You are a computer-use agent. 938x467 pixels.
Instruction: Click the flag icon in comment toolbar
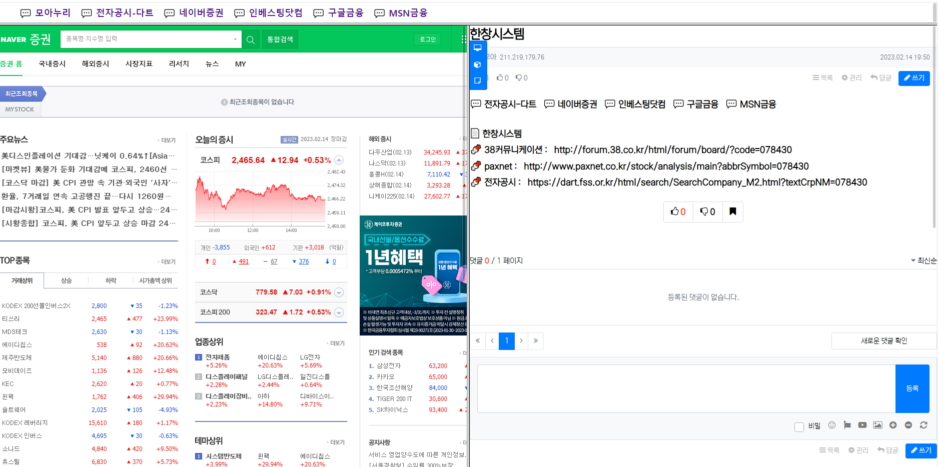846,425
